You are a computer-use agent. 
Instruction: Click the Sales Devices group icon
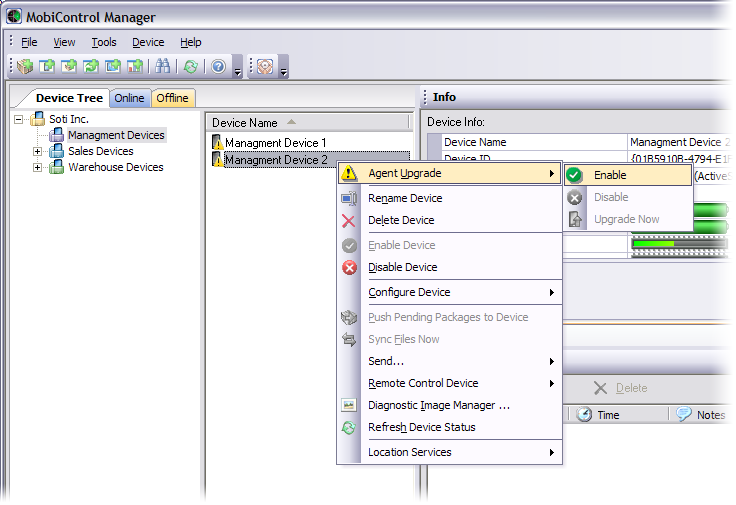pos(57,151)
